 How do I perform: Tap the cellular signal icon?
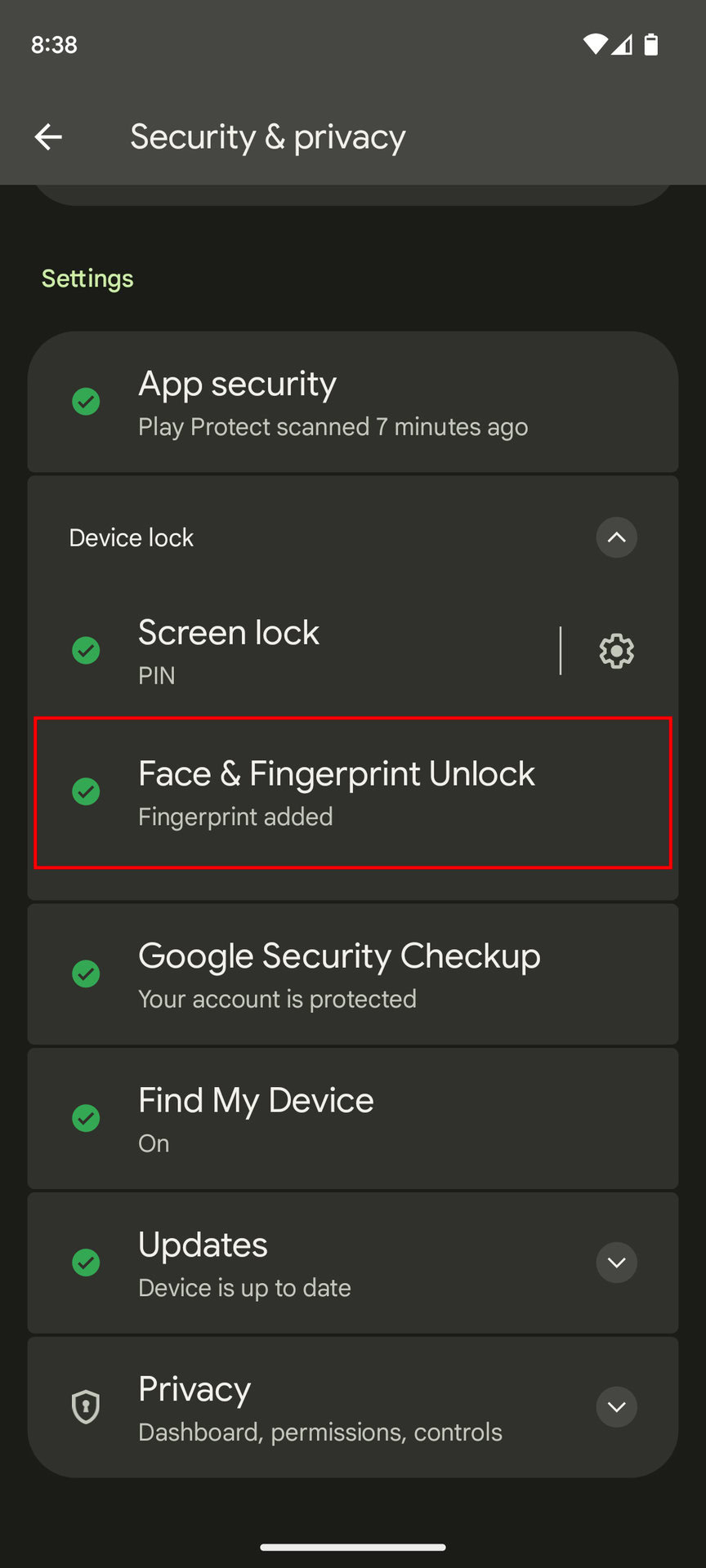coord(622,45)
